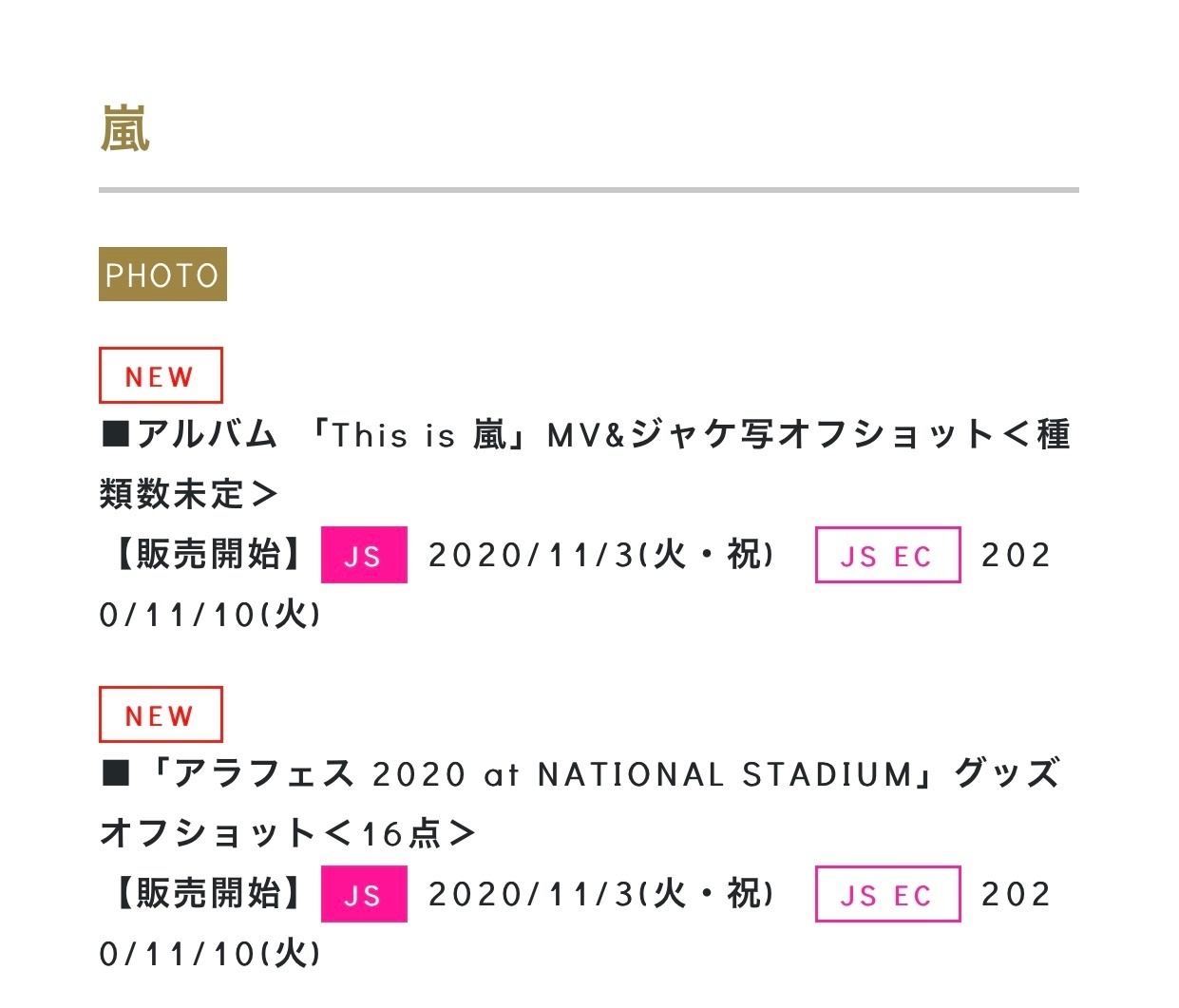Image resolution: width=1179 pixels, height=1008 pixels.
Task: Click the NEW badge above アラフェス 2020 item
Action: [161, 714]
